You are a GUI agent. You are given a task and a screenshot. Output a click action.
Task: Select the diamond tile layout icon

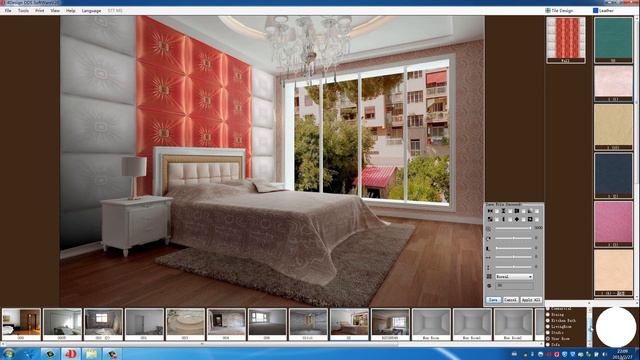[x=517, y=219]
